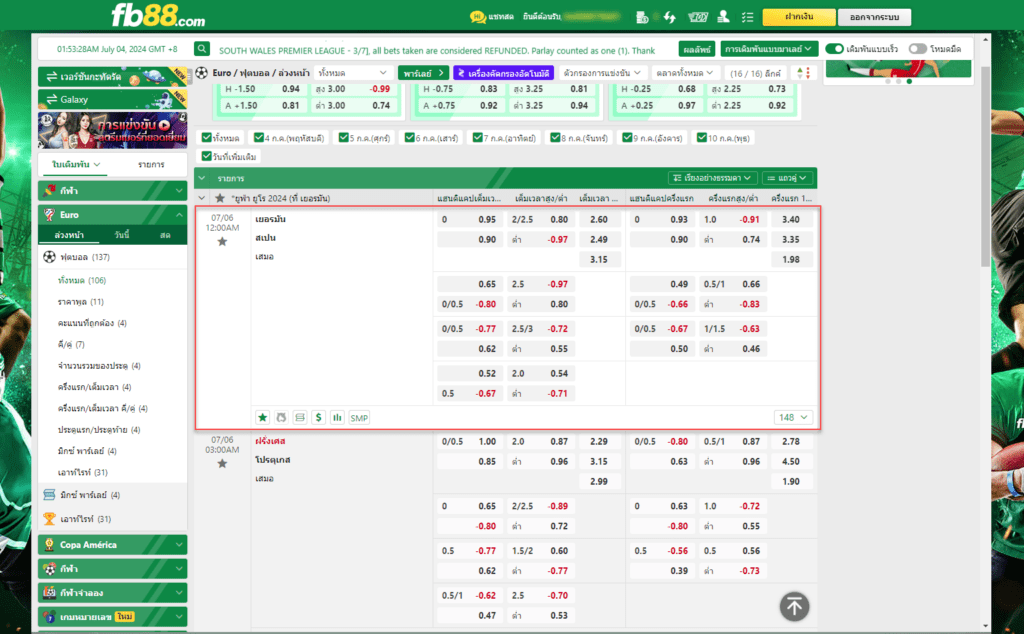The image size is (1024, 634).
Task: Click the เครื่องคัดกรองอัตโนมัติ purple button
Action: pos(504,73)
